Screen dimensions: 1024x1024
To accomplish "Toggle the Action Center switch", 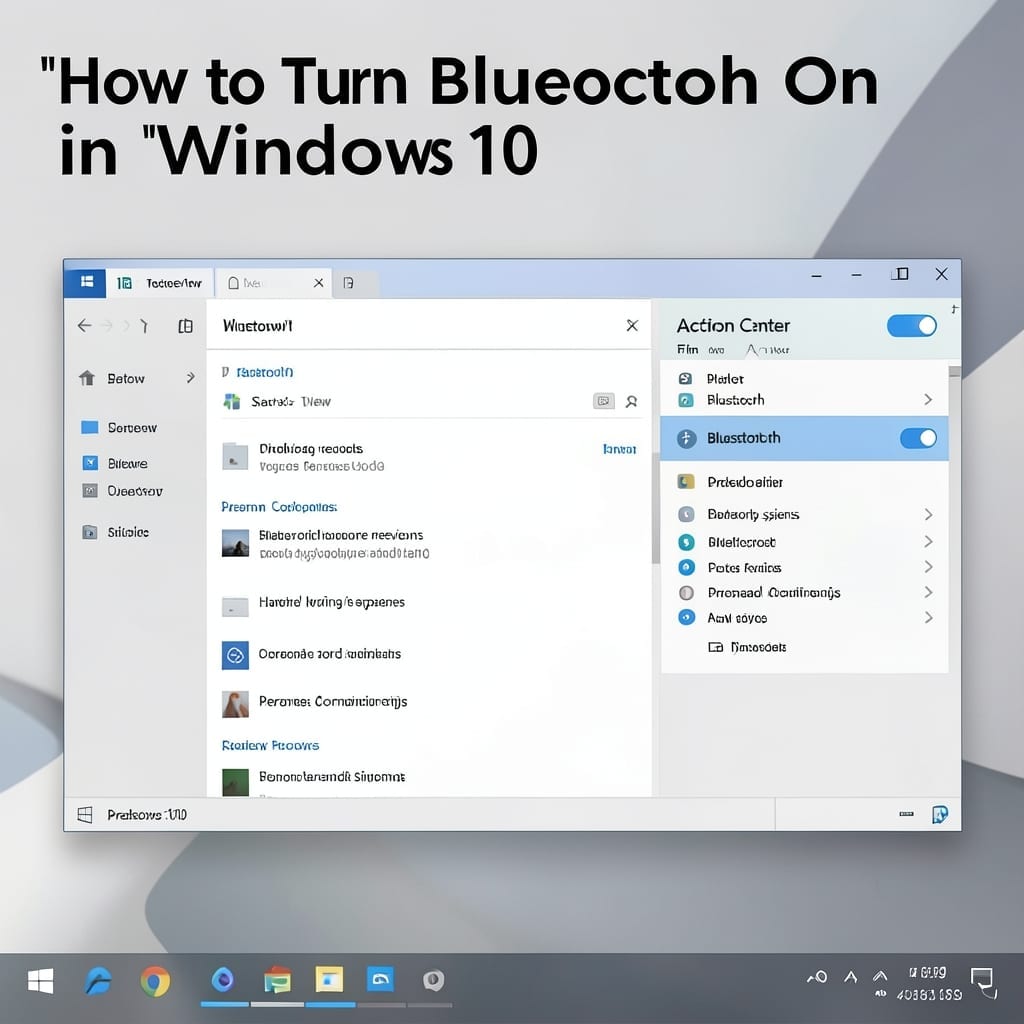I will coord(912,326).
